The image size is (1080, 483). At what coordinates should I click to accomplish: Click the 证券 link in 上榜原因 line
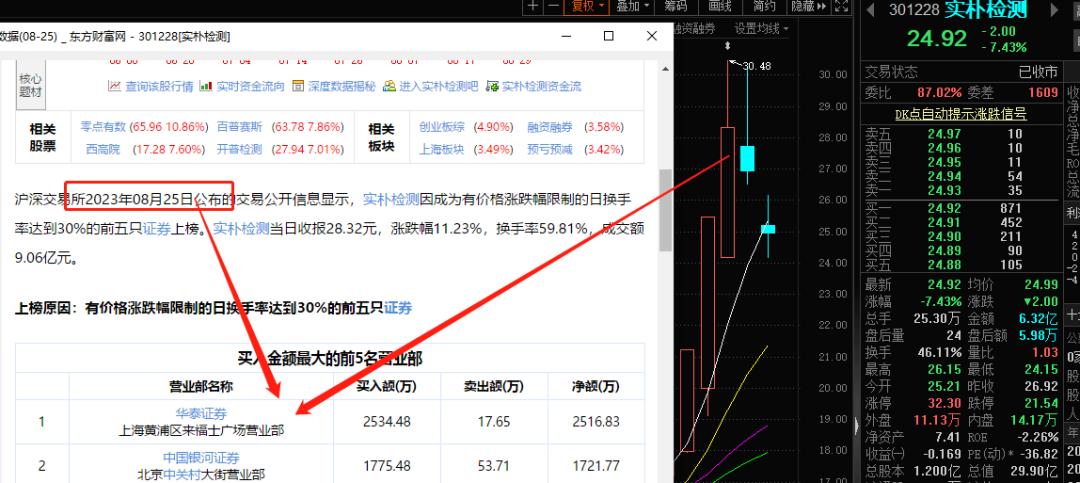coord(398,308)
